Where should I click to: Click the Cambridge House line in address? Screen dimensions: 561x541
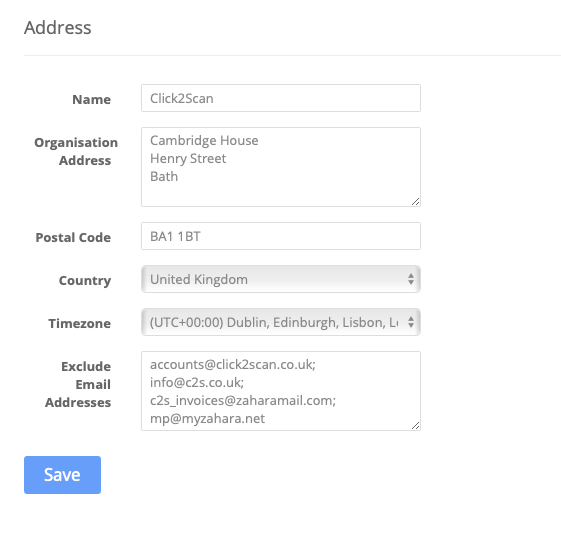click(x=204, y=141)
